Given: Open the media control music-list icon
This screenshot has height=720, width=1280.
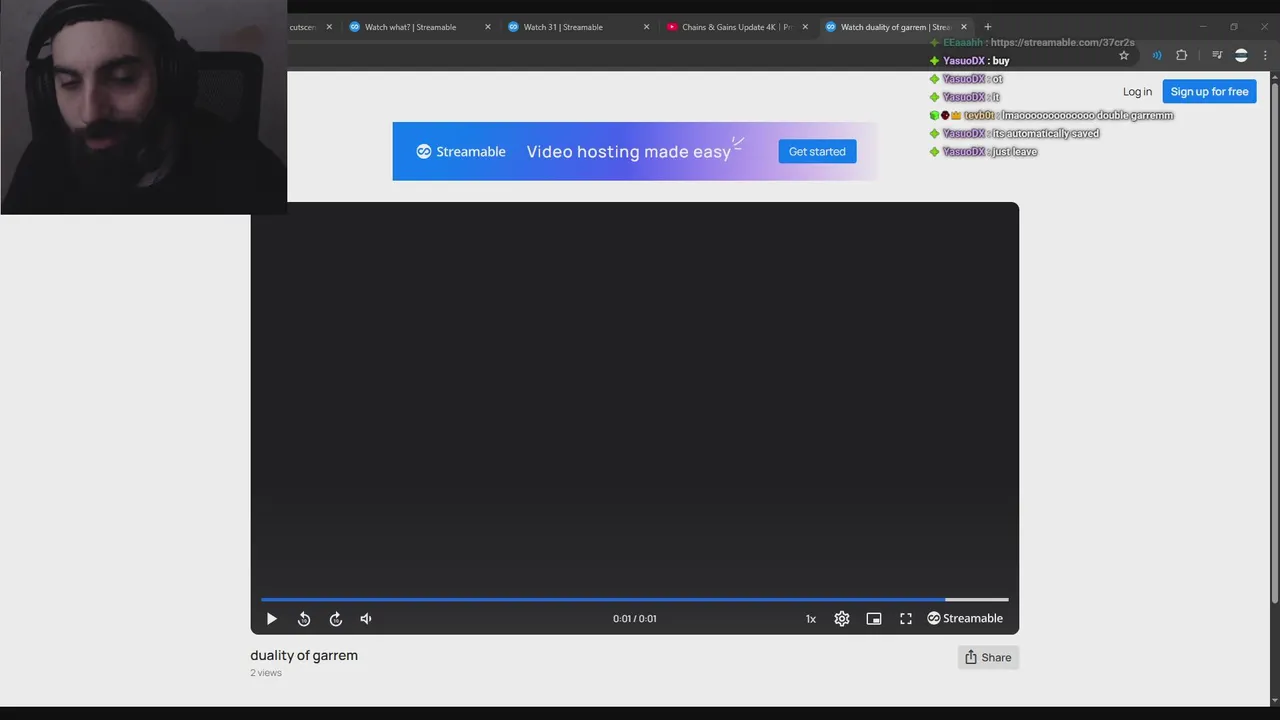Looking at the screenshot, I should (x=1217, y=56).
